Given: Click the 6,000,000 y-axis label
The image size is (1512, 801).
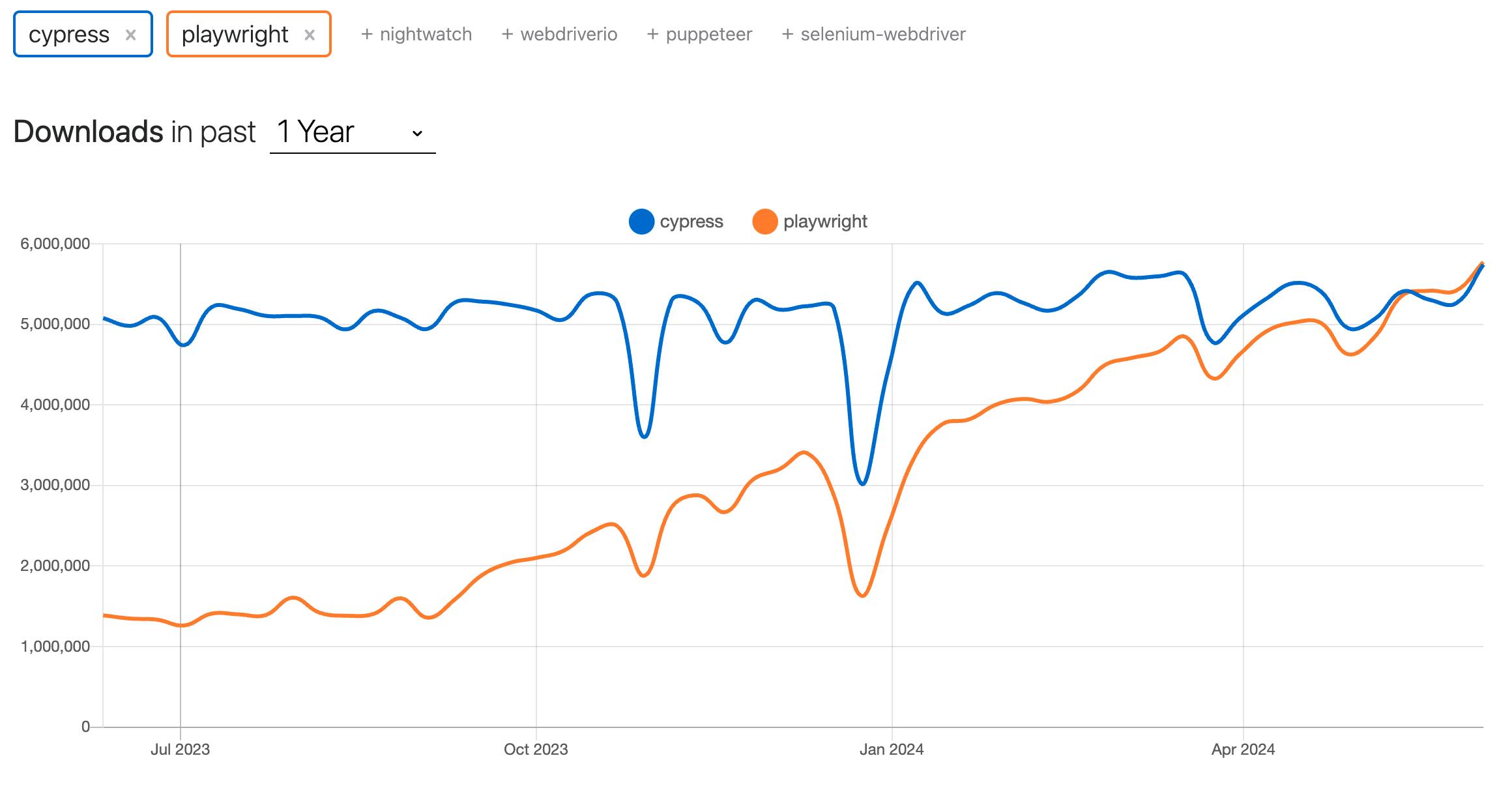Looking at the screenshot, I should point(55,244).
